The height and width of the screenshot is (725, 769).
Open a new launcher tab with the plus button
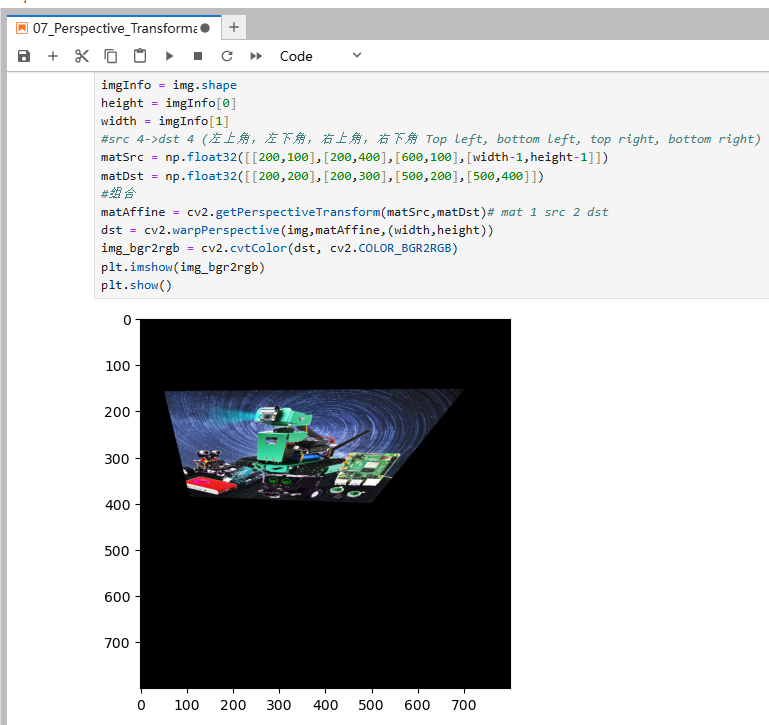(234, 27)
